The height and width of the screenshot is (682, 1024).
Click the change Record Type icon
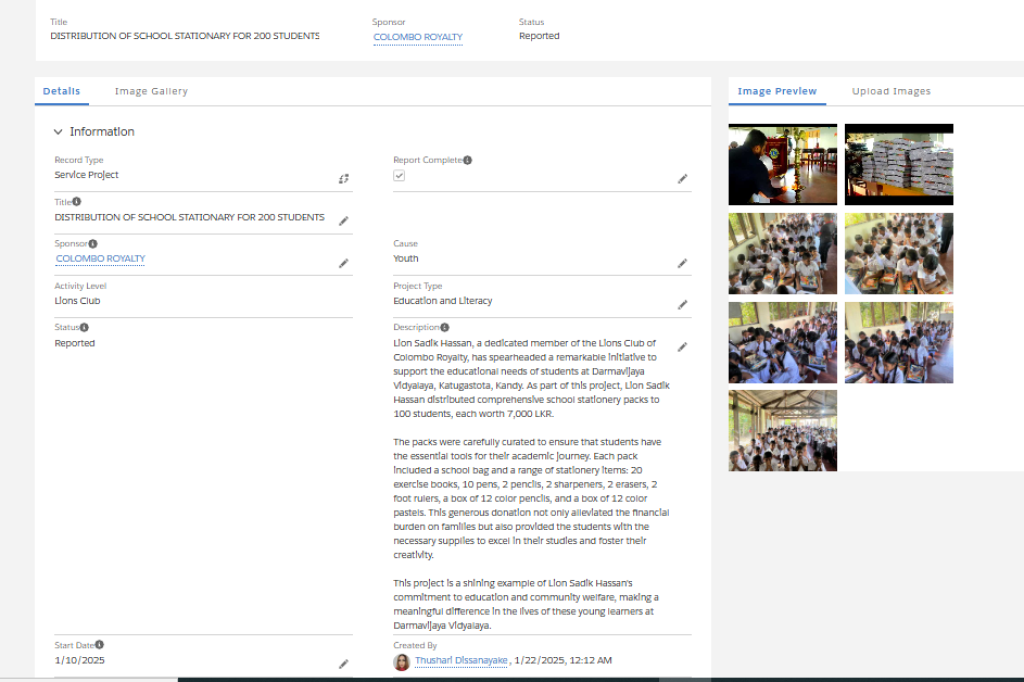pyautogui.click(x=344, y=179)
